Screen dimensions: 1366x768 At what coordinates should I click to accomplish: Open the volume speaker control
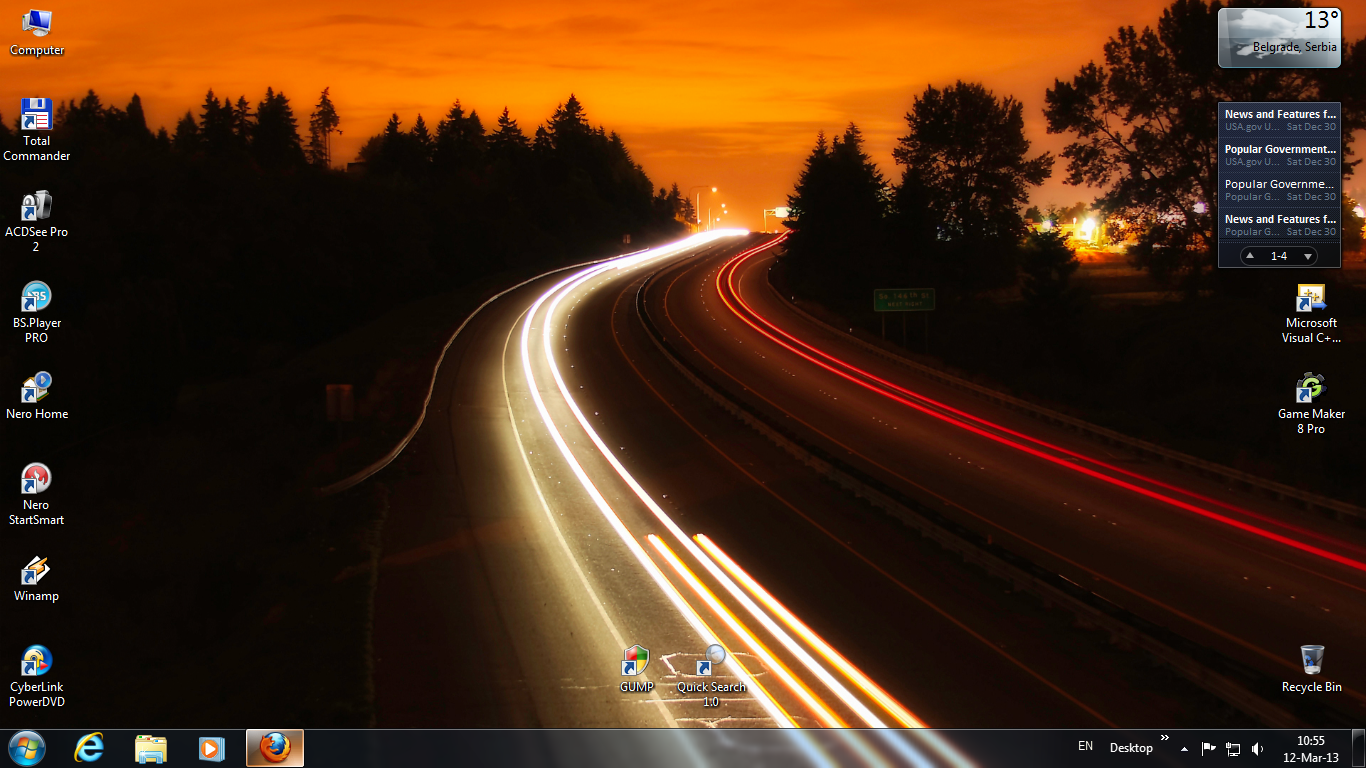click(x=1257, y=748)
